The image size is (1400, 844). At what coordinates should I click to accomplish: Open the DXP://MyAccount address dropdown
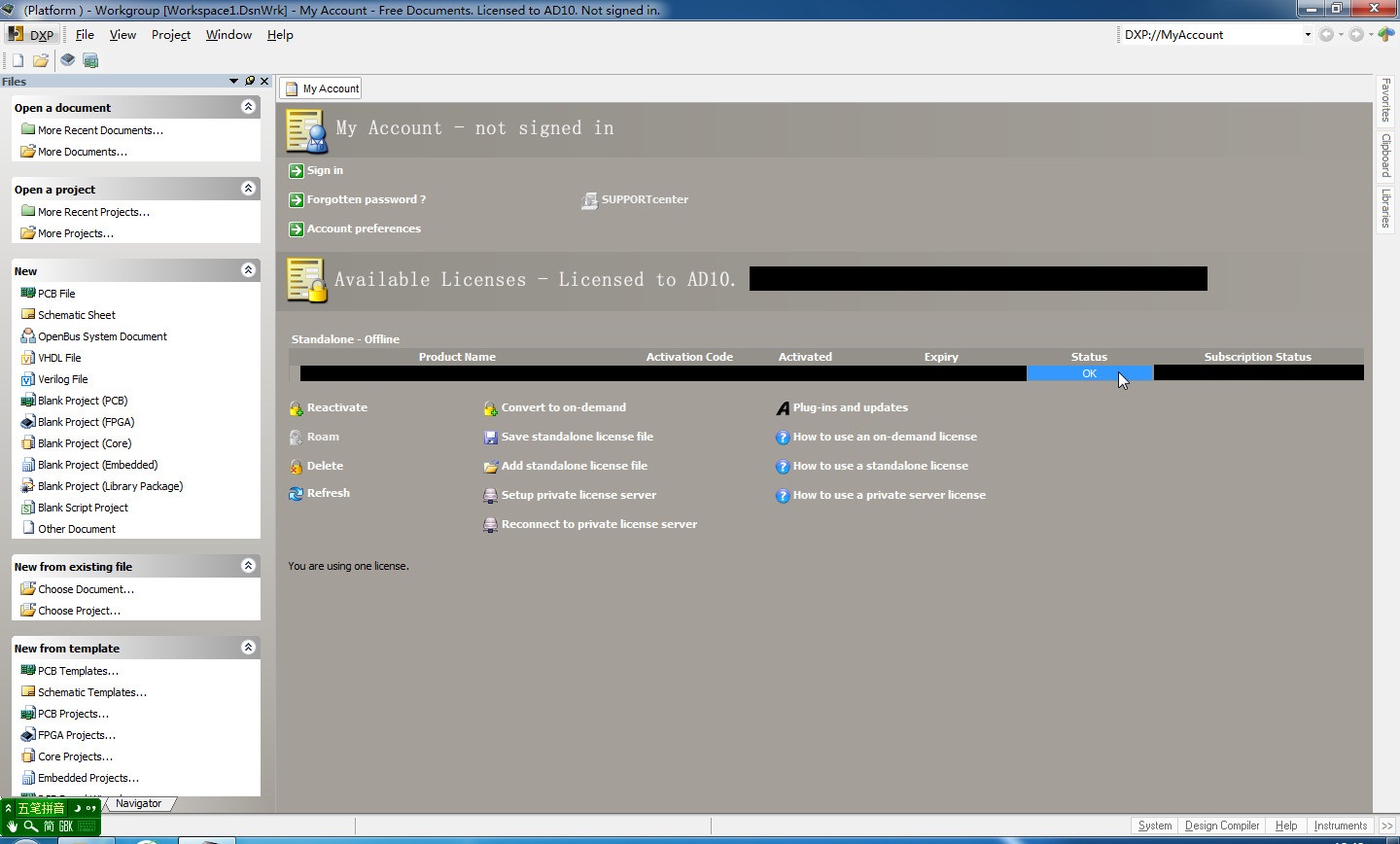[1308, 34]
